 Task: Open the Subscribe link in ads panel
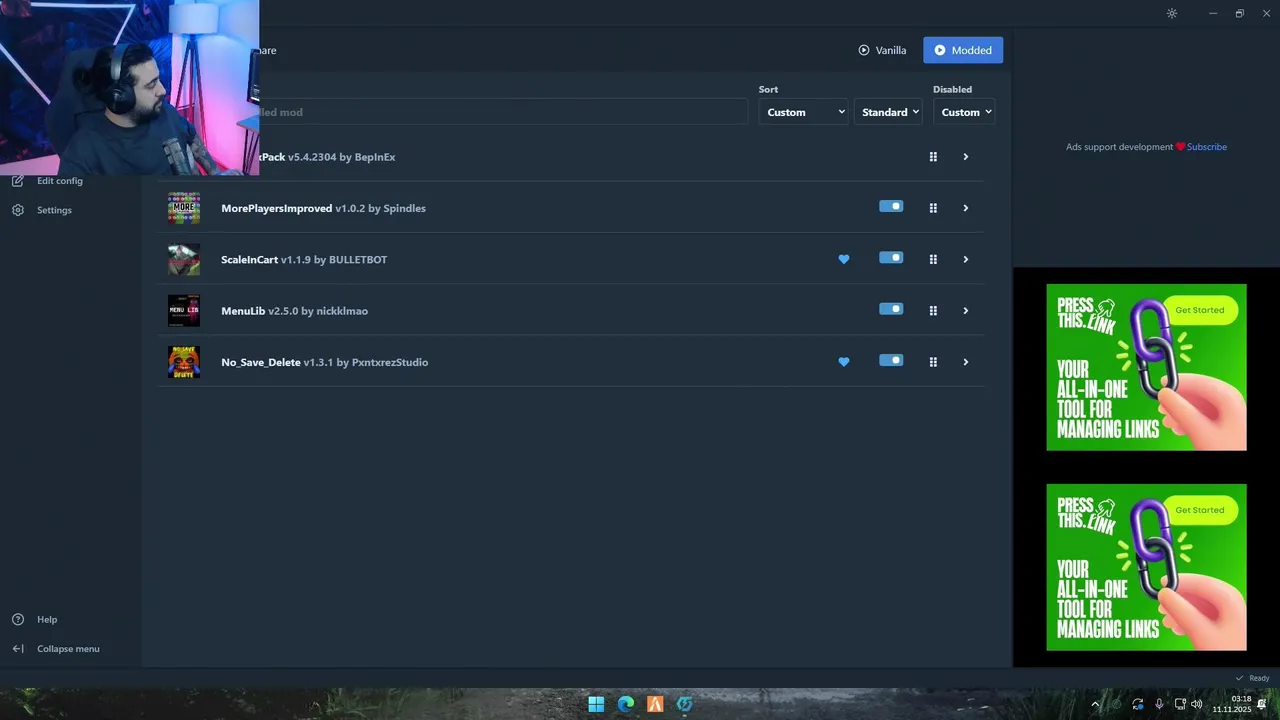[1206, 147]
